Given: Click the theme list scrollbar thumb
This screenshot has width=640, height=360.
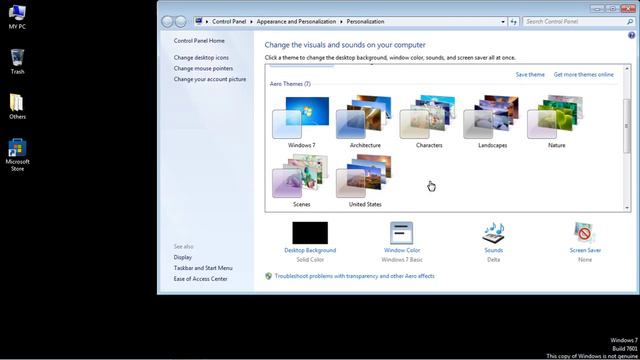Looking at the screenshot, I should [627, 126].
